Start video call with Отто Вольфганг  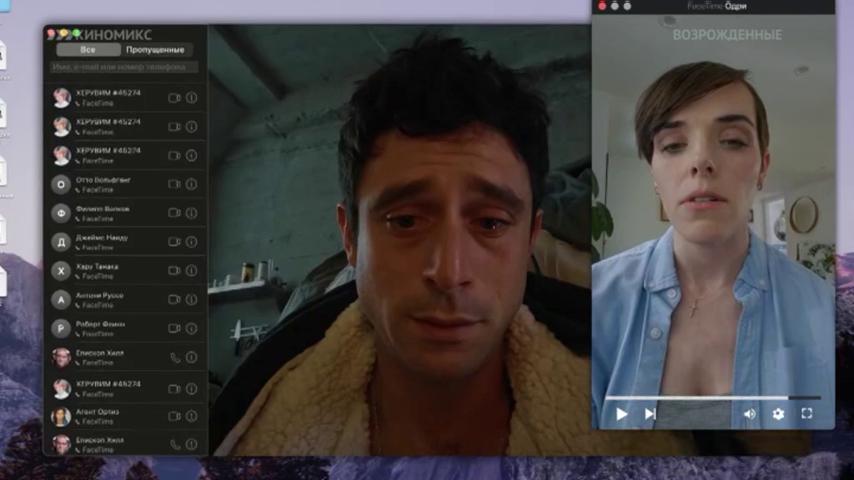tap(174, 184)
